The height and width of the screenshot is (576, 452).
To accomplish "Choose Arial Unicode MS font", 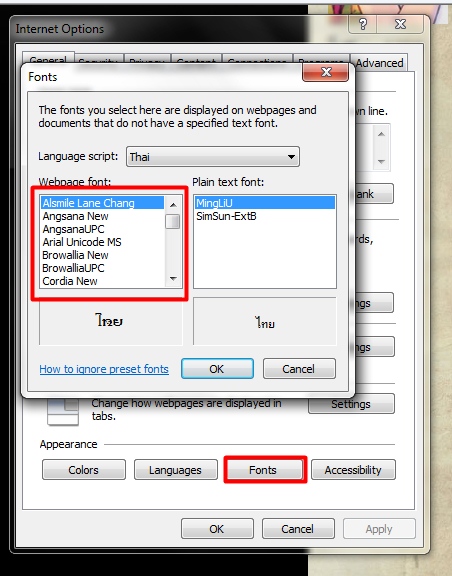I will [x=82, y=242].
